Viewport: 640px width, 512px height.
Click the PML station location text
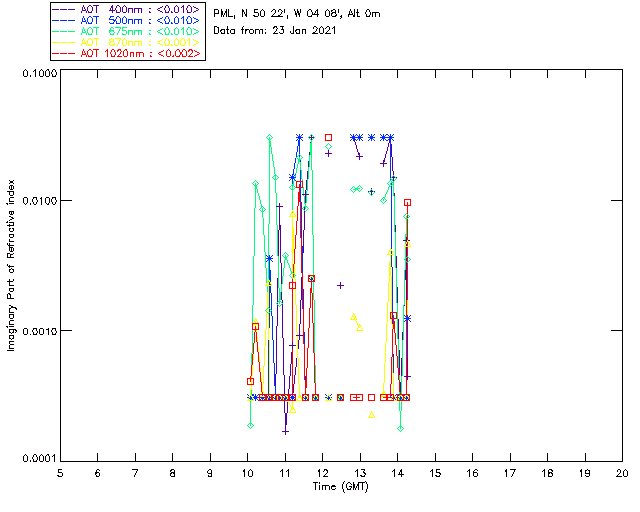point(297,14)
